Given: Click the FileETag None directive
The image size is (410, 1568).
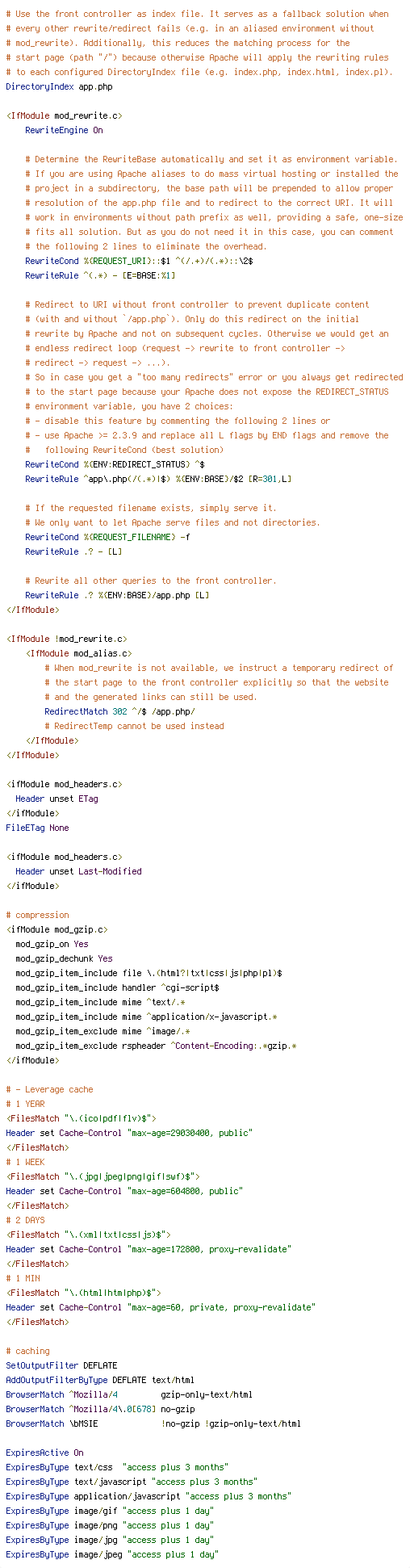Looking at the screenshot, I should pos(37,828).
